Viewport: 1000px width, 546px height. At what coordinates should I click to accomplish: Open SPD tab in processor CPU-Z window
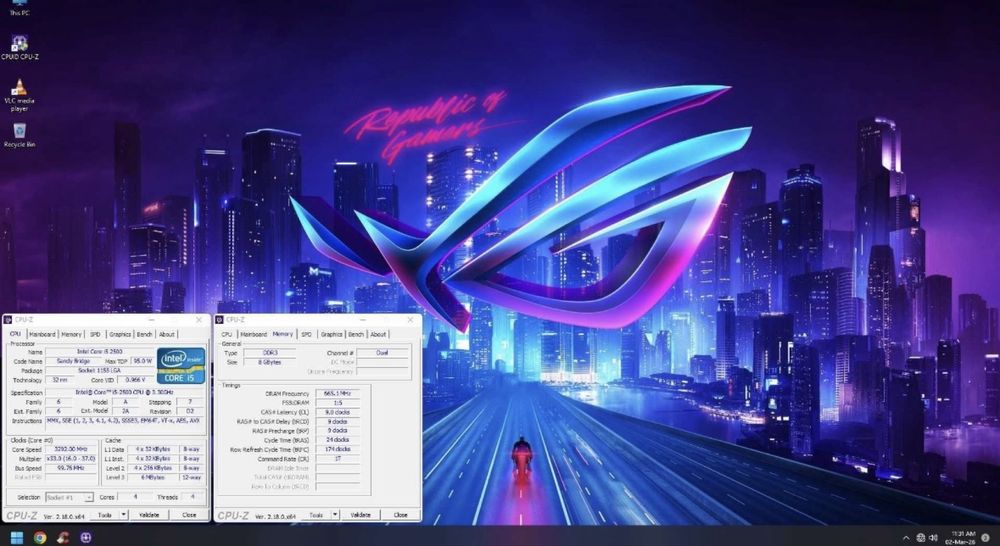click(95, 334)
